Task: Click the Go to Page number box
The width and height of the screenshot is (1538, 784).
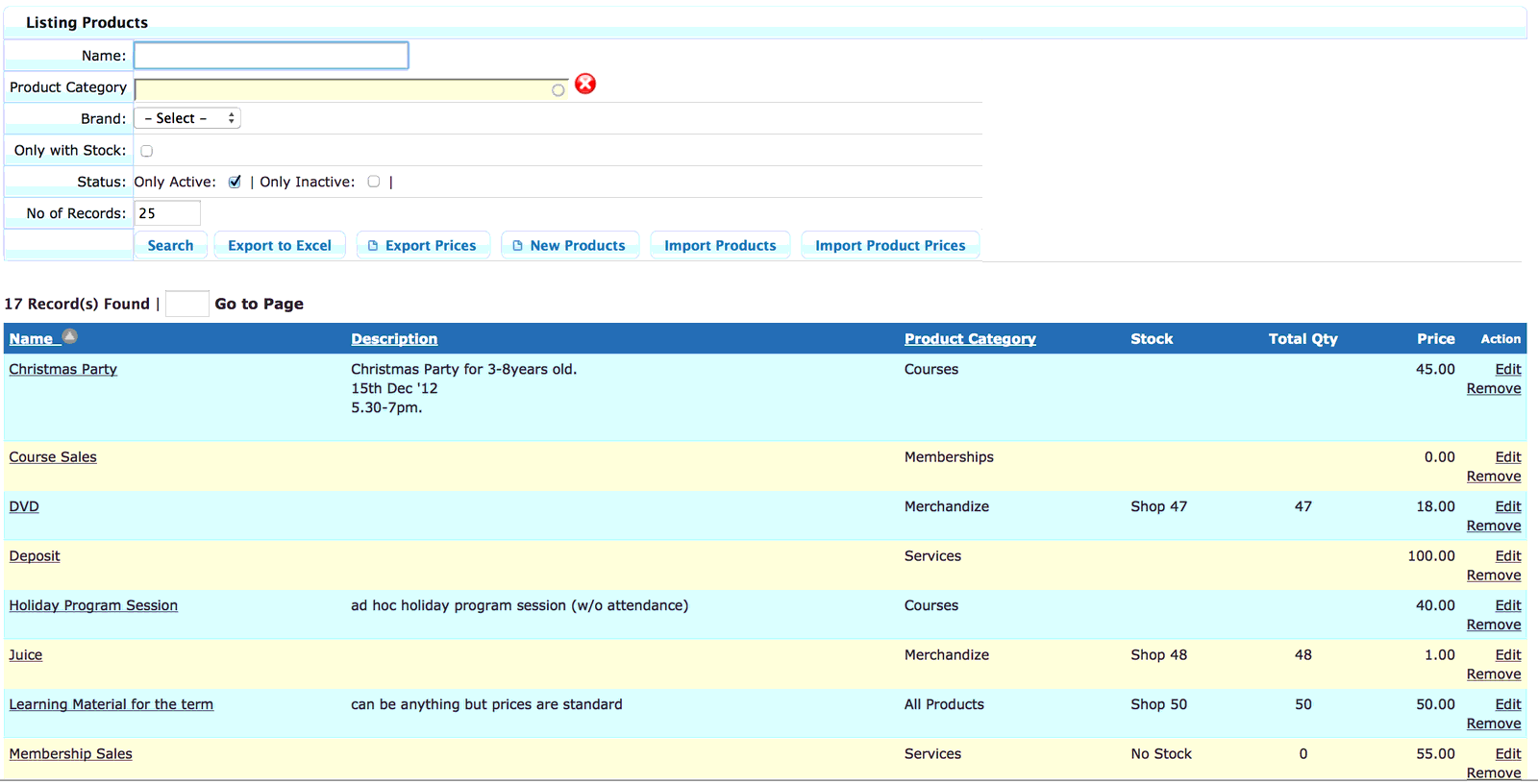Action: pos(186,304)
